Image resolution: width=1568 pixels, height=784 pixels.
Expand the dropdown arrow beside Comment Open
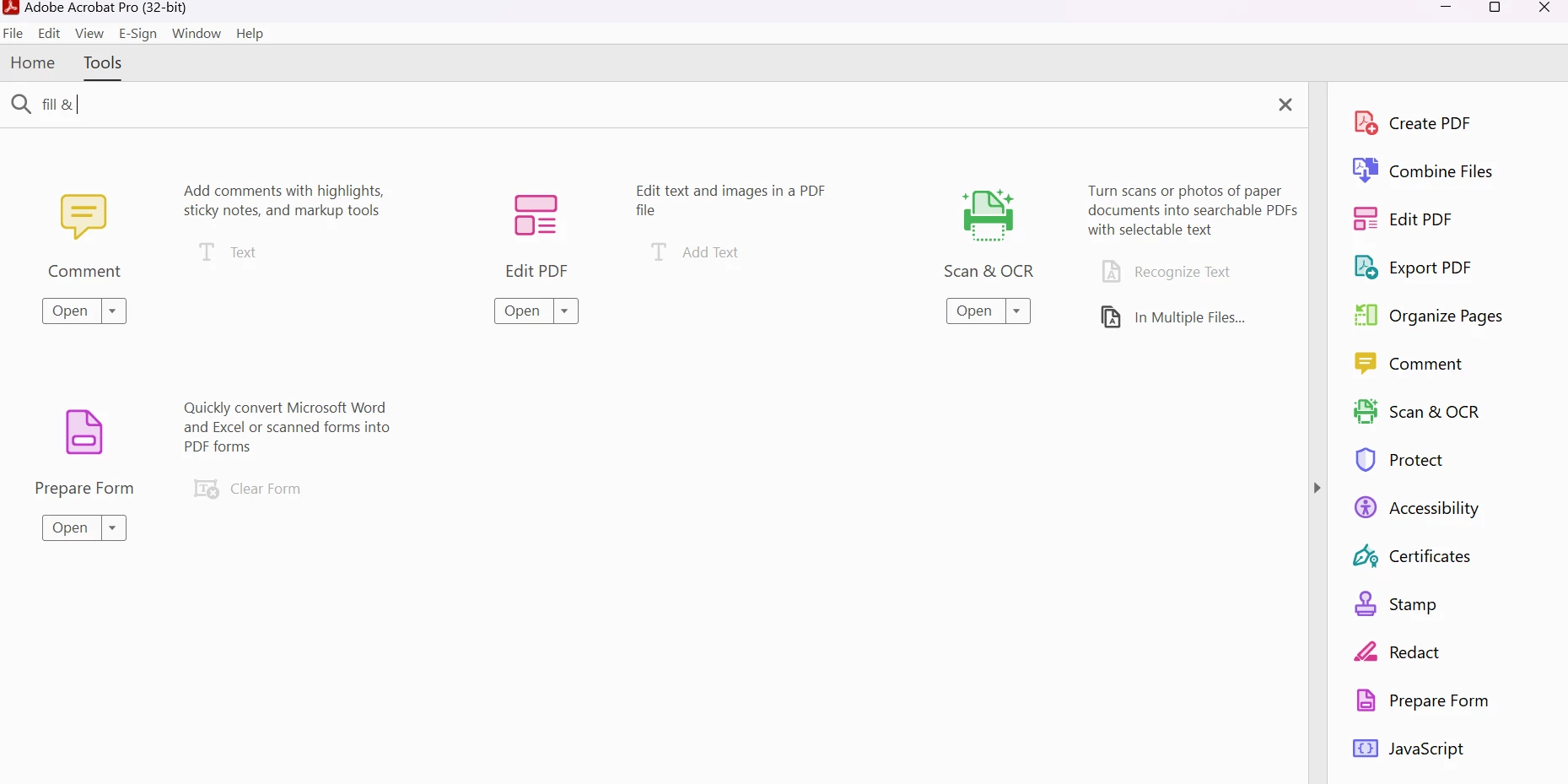[x=113, y=311]
